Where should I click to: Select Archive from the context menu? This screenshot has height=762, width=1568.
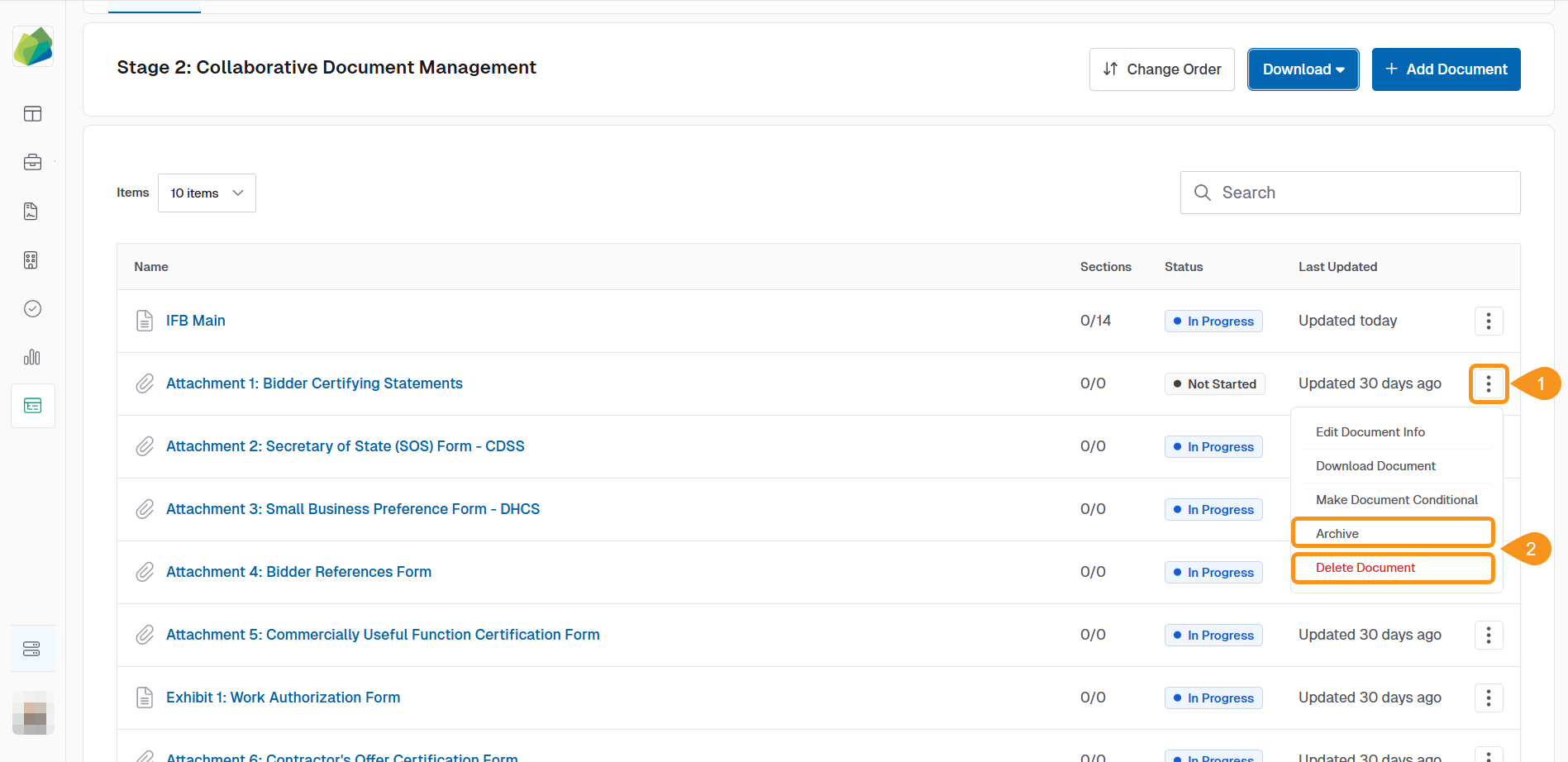1393,534
